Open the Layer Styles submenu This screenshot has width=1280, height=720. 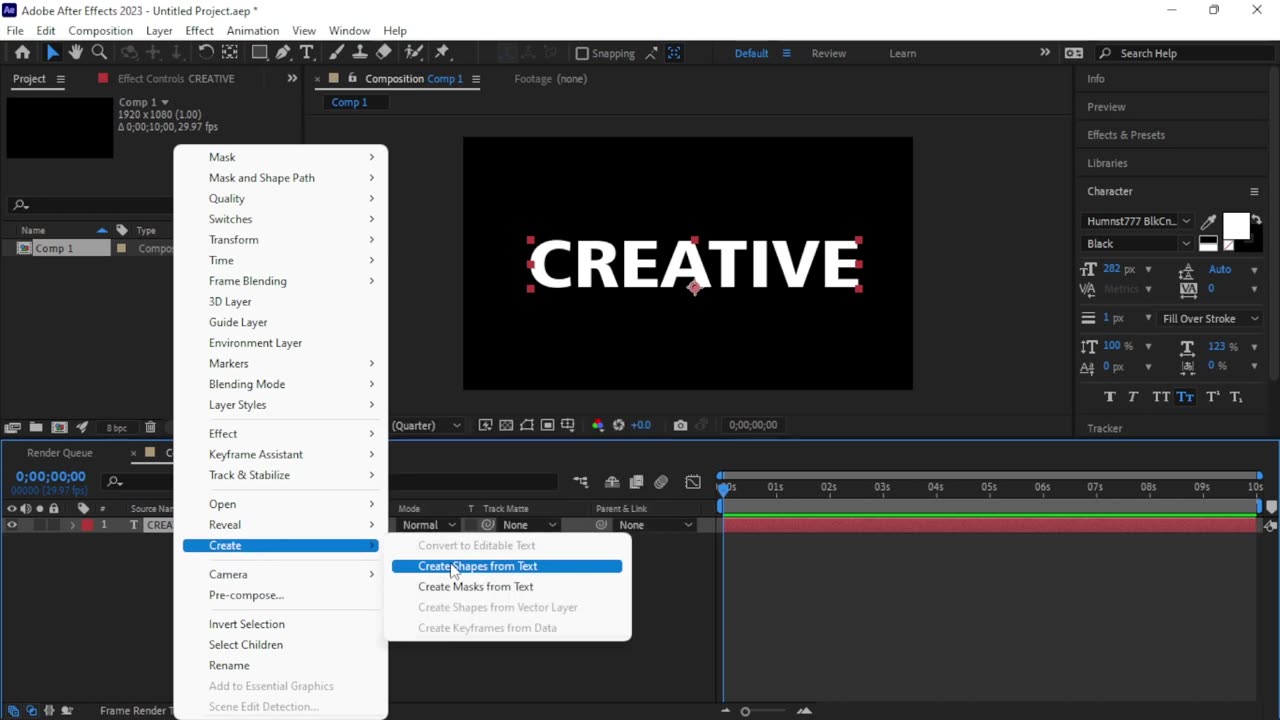pyautogui.click(x=280, y=405)
